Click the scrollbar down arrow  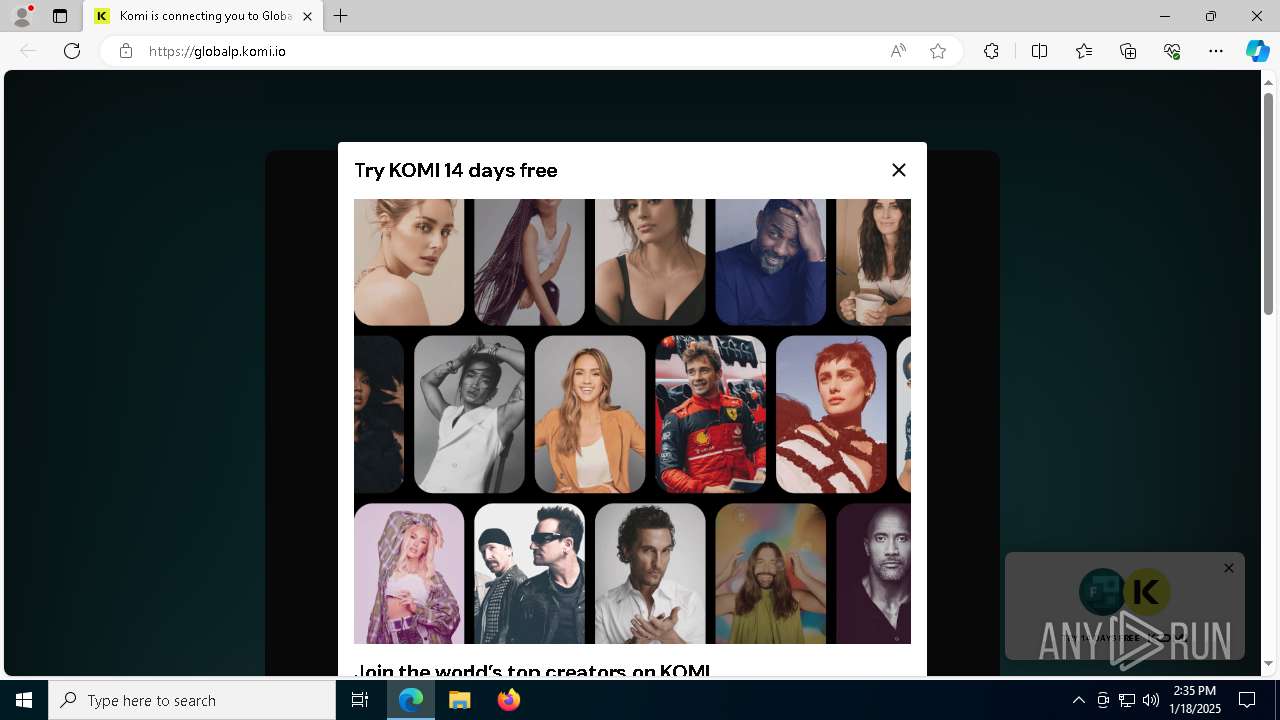1269,664
